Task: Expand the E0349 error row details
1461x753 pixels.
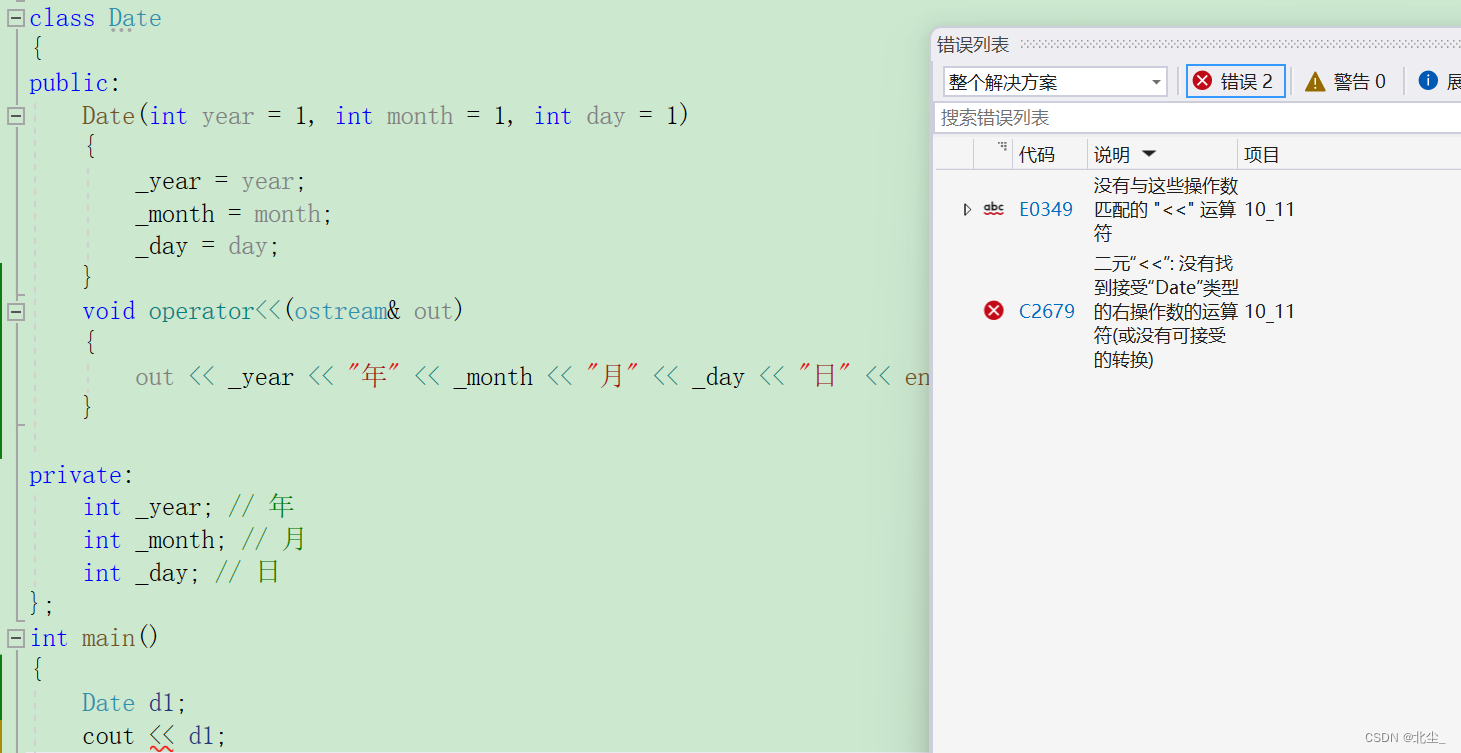Action: 966,209
